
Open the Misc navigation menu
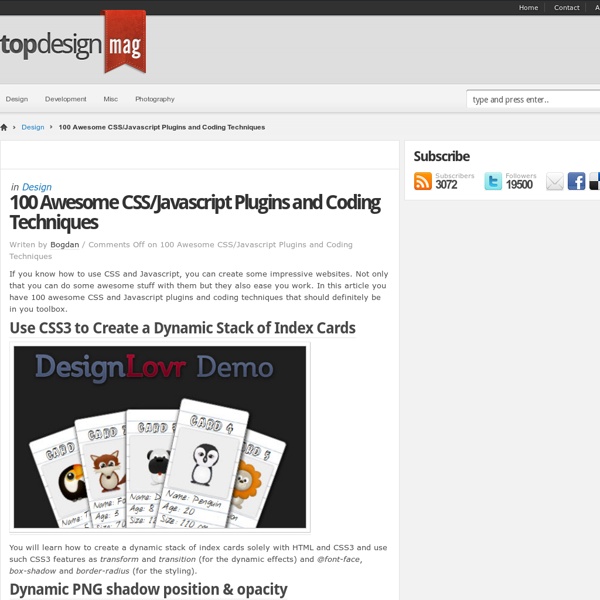point(111,99)
